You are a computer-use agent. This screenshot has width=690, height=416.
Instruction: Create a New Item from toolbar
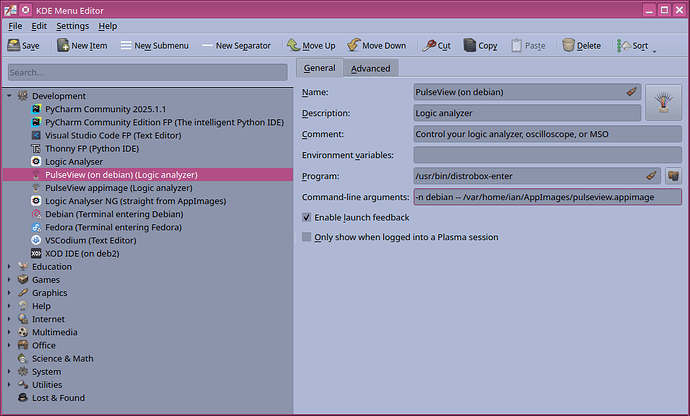click(82, 45)
